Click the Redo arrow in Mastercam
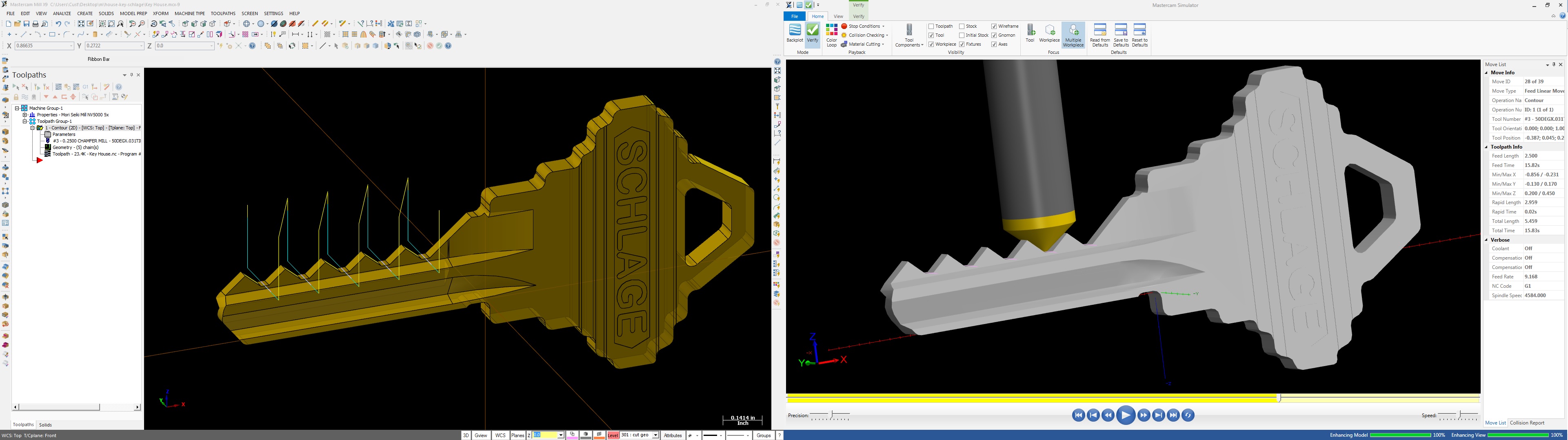 coord(68,24)
